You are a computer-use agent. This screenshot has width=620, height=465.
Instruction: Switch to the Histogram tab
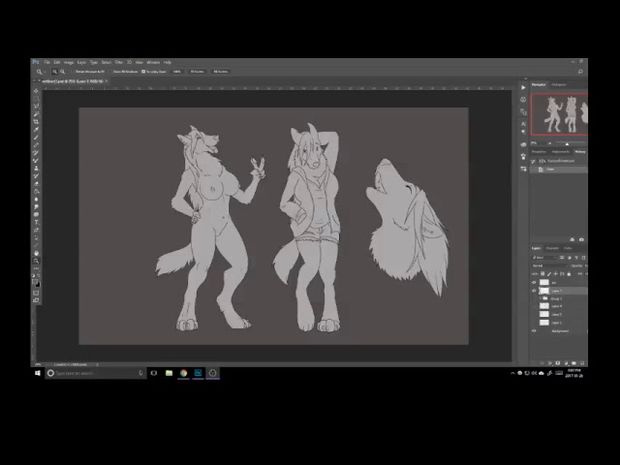point(559,85)
